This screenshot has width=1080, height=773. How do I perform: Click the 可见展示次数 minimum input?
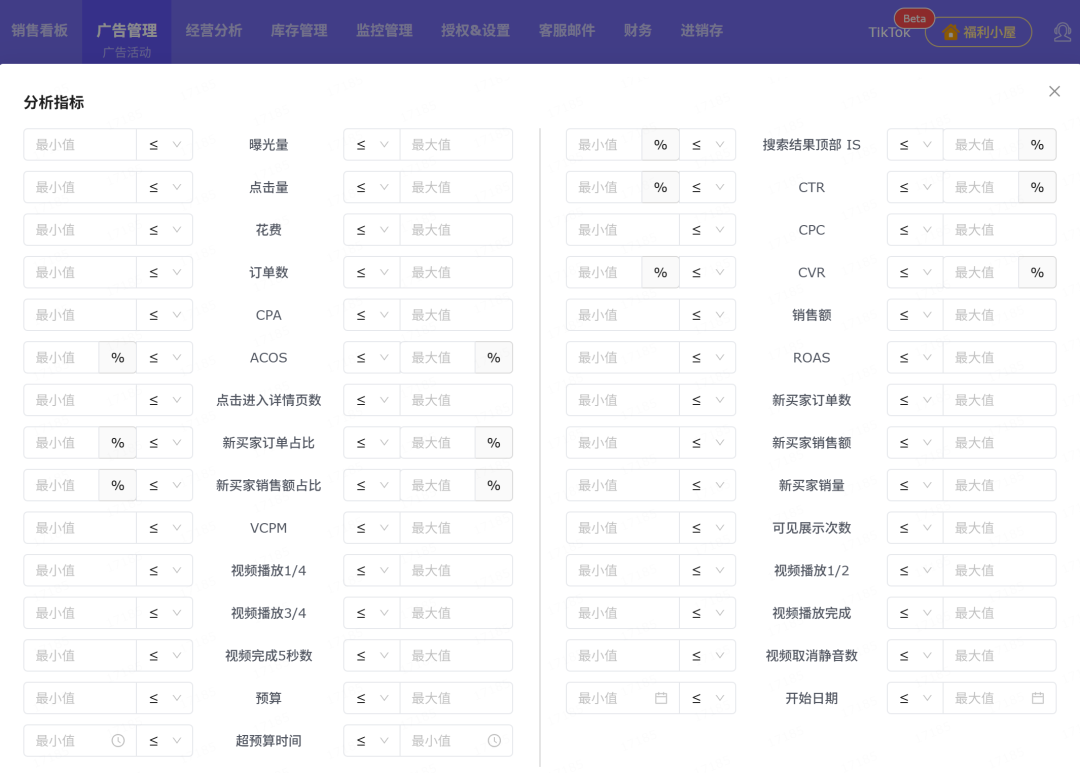(x=623, y=528)
